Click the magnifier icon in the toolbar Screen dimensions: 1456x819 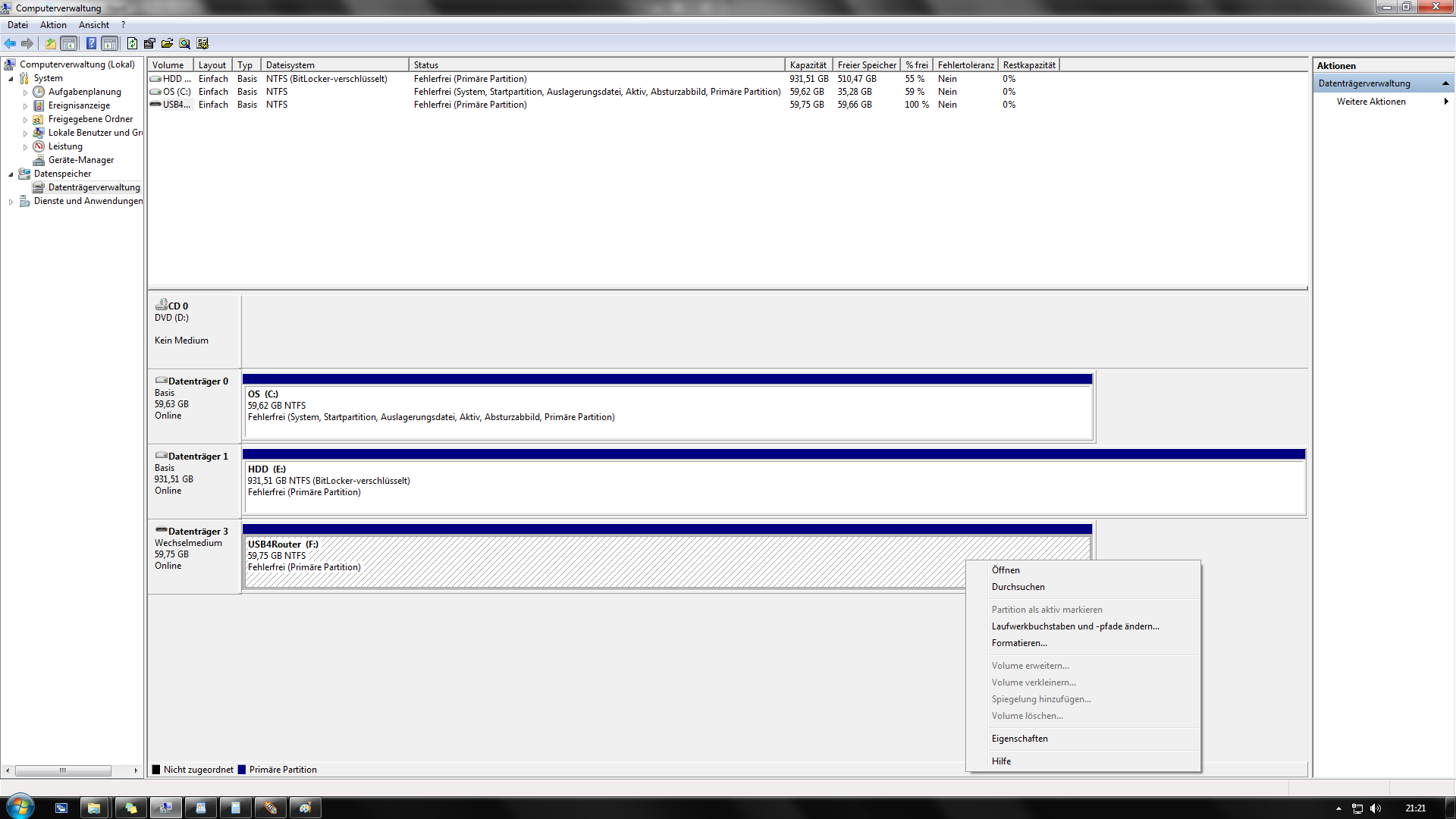[x=184, y=44]
